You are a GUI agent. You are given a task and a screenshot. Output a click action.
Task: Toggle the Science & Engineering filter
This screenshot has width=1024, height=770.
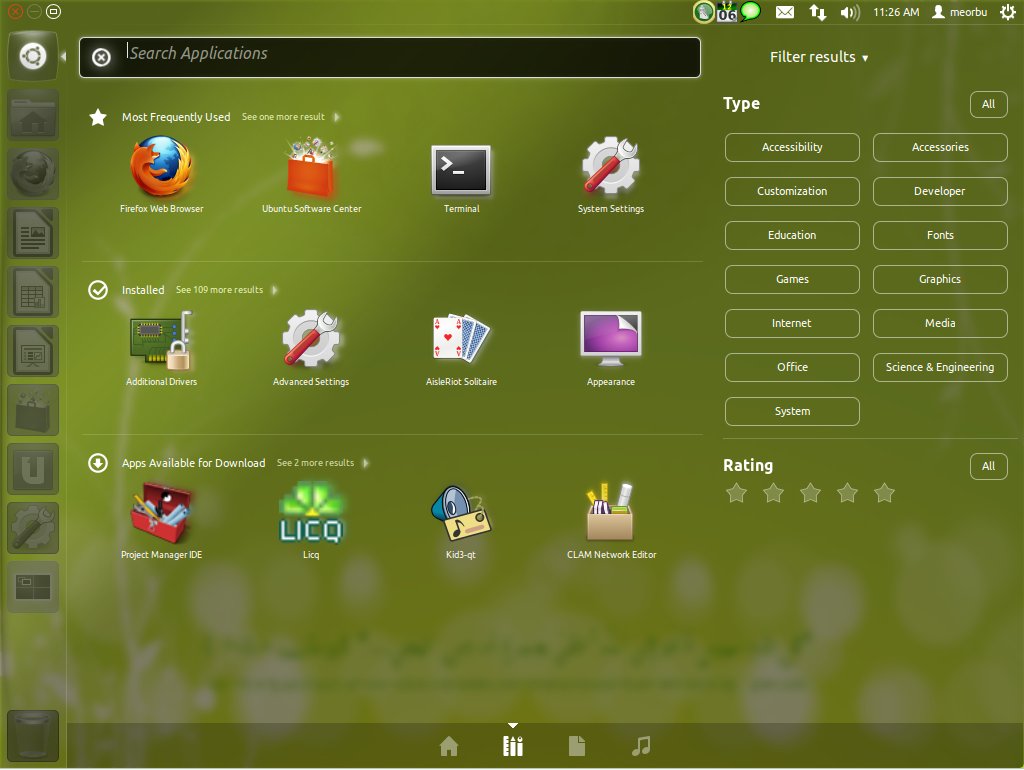point(940,367)
